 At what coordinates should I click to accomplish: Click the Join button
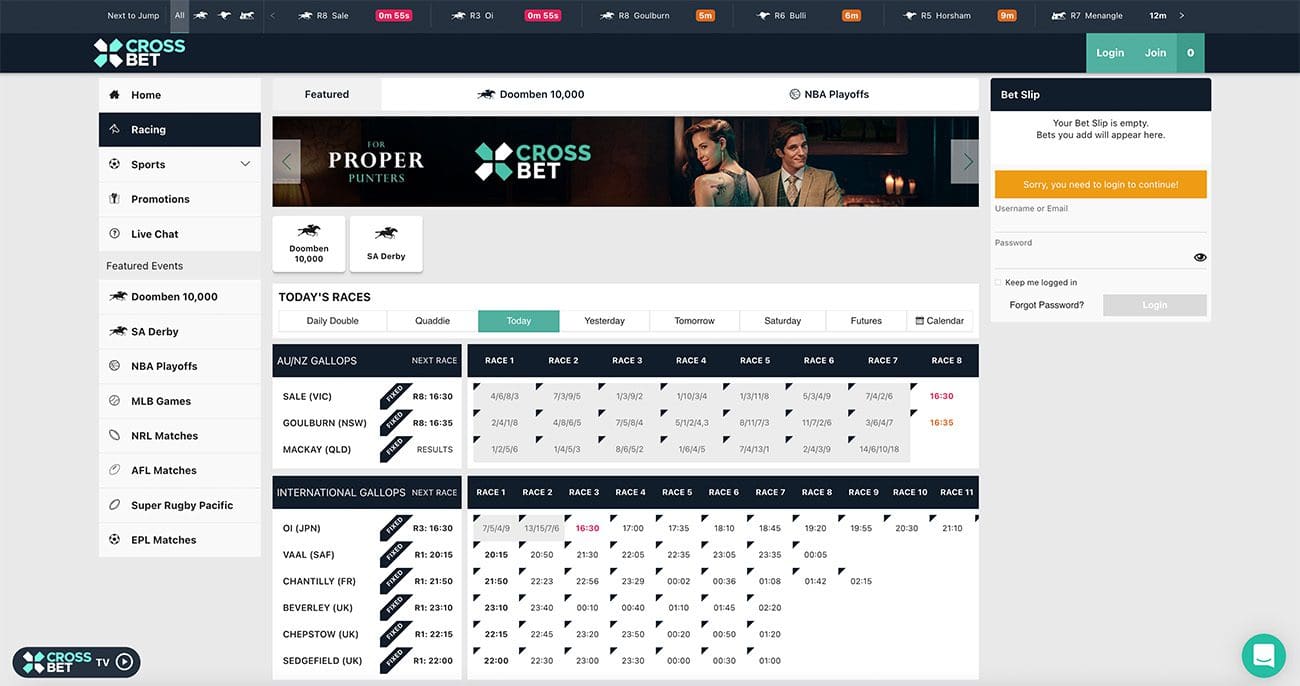coord(1155,53)
